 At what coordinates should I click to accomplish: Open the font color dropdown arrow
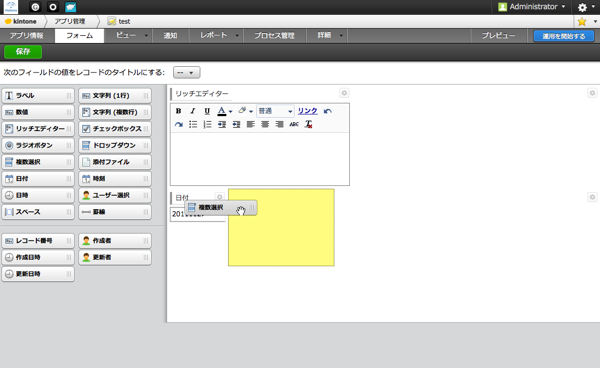click(230, 112)
